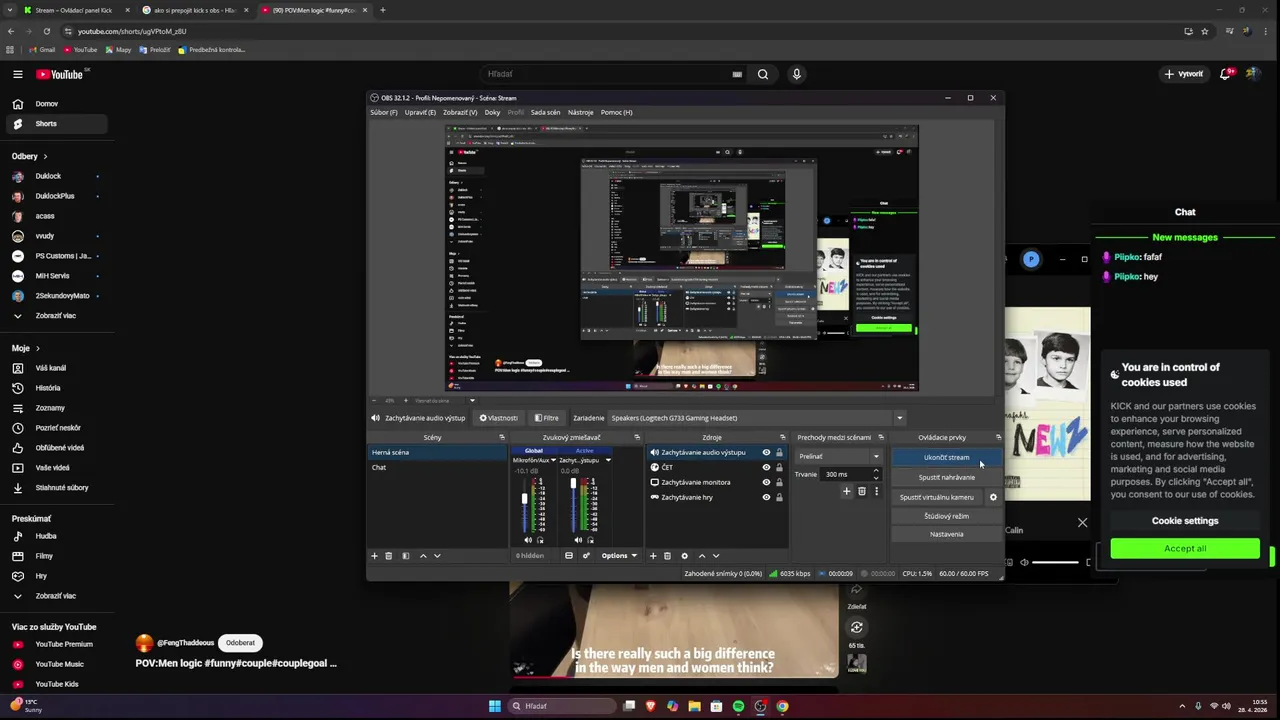The image size is (1280, 720).
Task: Toggle lock on ČET source
Action: (779, 467)
